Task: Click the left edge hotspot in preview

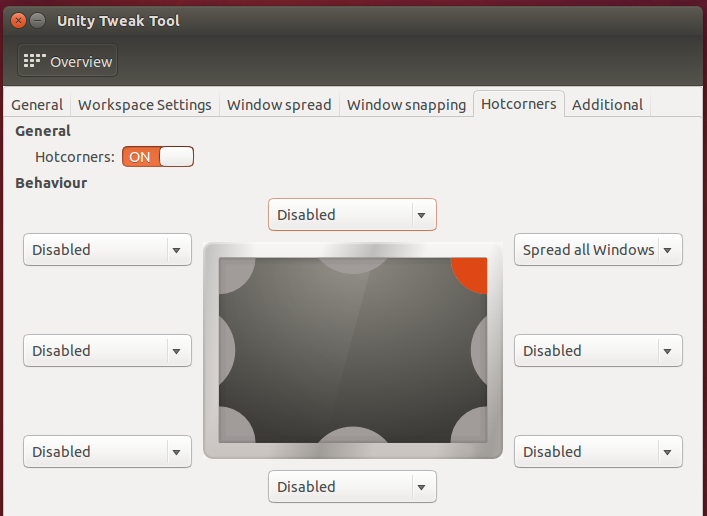Action: tap(227, 350)
